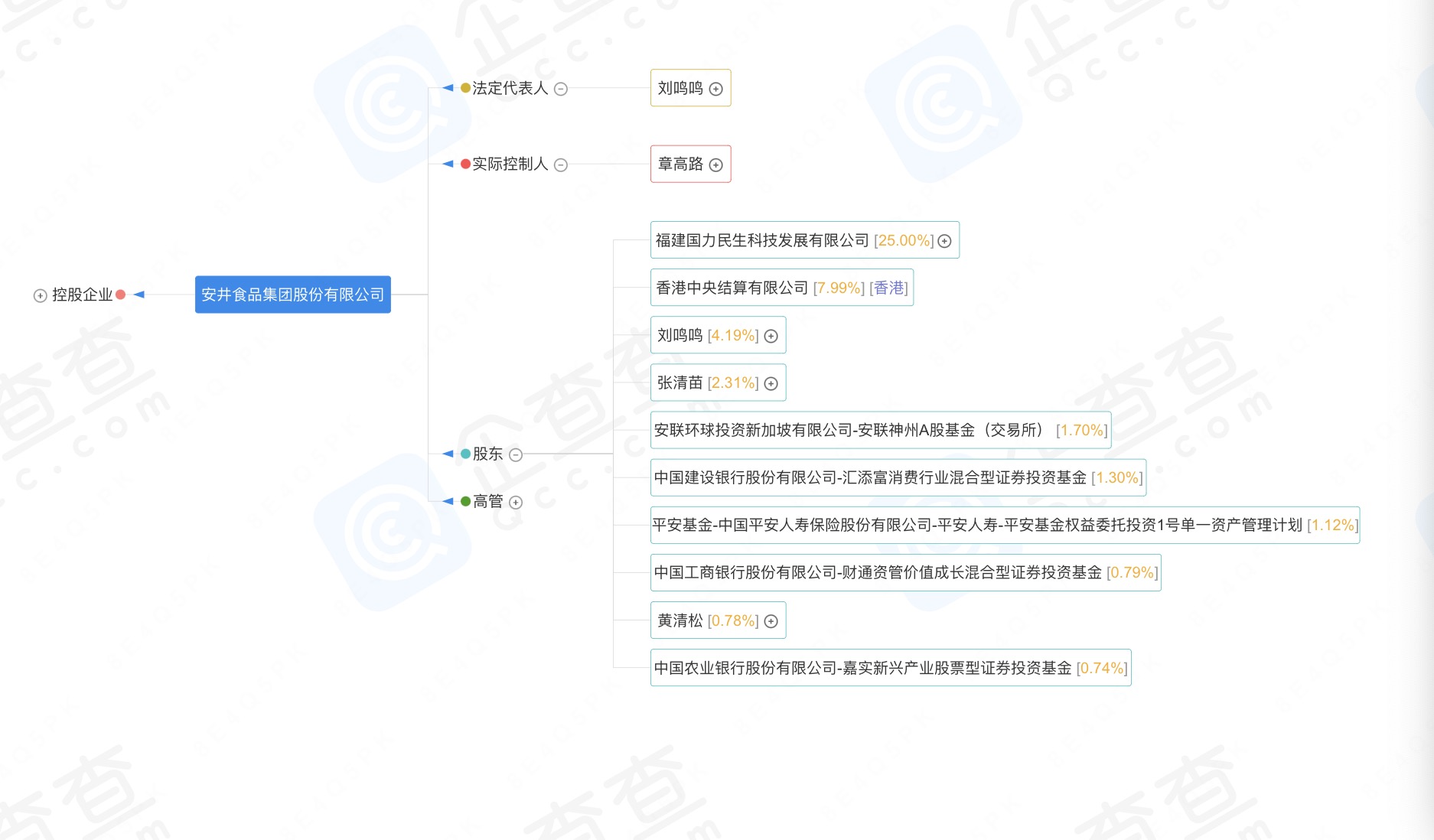The width and height of the screenshot is (1434, 840).
Task: Click the red dot beside 控股企业
Action: point(120,295)
